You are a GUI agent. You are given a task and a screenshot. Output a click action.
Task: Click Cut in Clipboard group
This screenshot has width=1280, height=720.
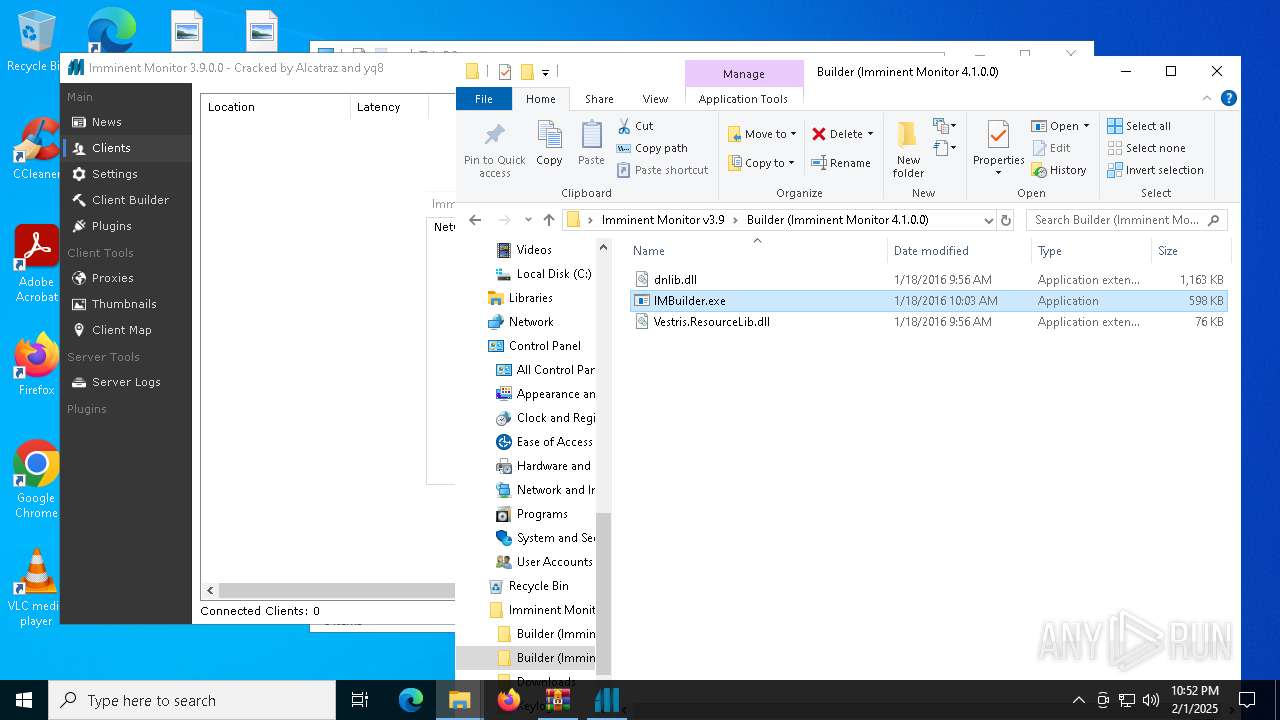(x=635, y=126)
